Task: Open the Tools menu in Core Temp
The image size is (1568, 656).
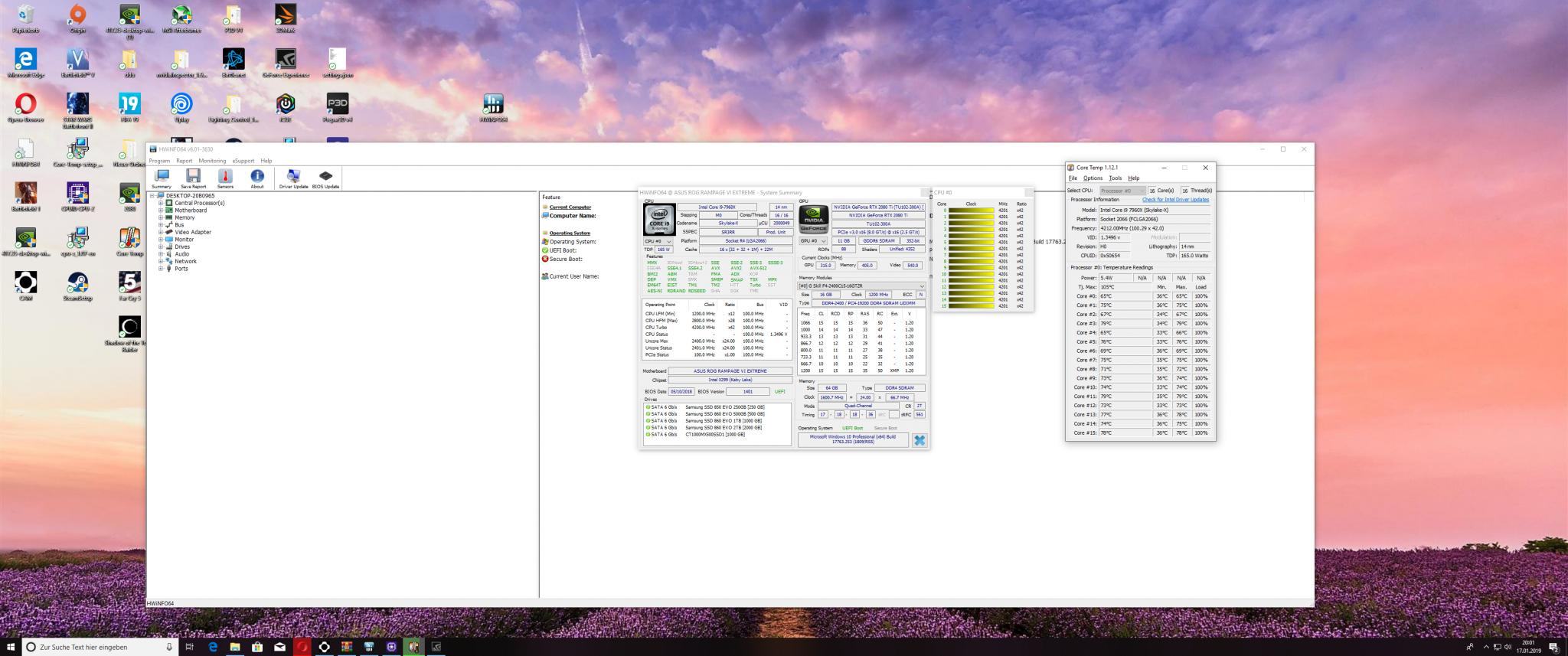Action: (x=1115, y=178)
